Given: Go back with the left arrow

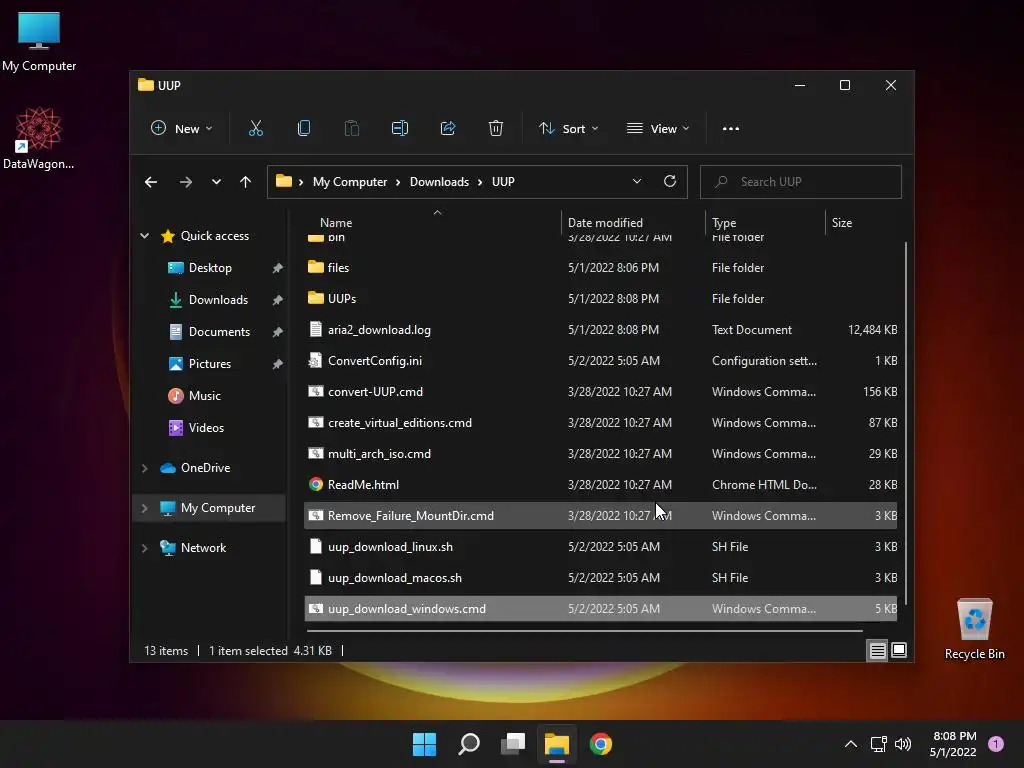Looking at the screenshot, I should click(x=151, y=182).
